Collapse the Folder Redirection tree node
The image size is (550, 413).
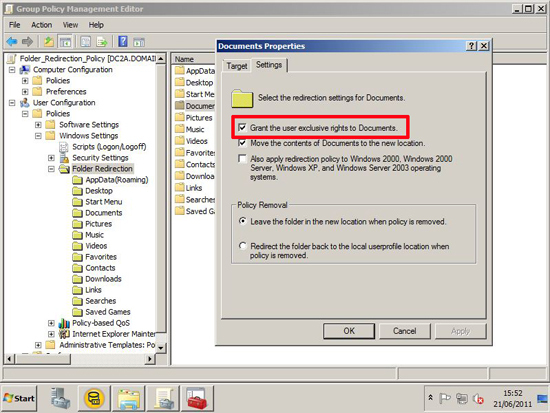51,169
